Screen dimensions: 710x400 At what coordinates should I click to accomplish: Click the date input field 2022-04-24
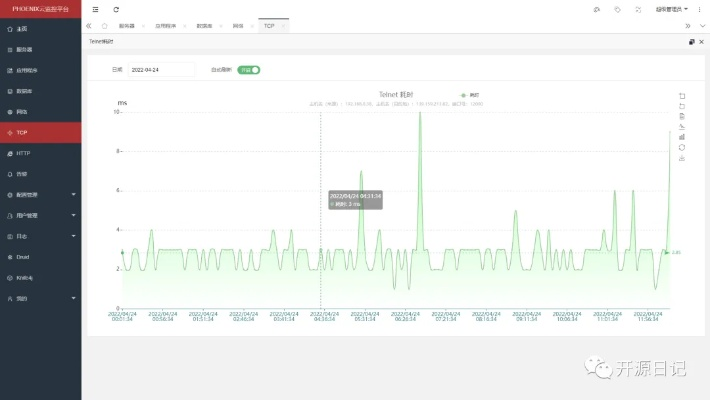[162, 70]
